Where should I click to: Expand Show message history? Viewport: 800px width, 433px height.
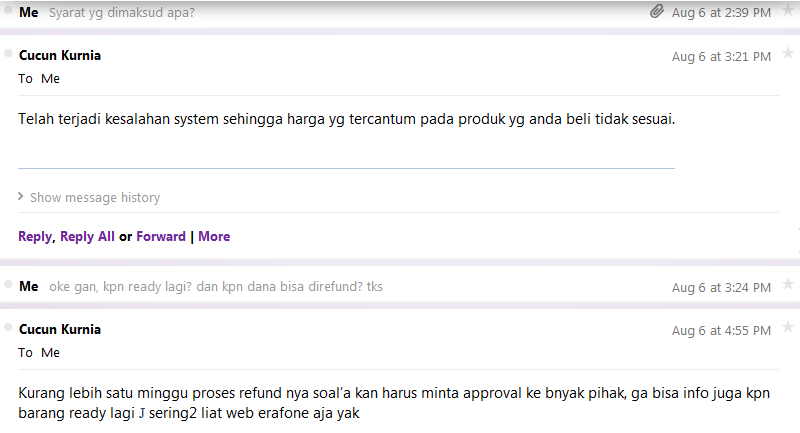click(89, 197)
